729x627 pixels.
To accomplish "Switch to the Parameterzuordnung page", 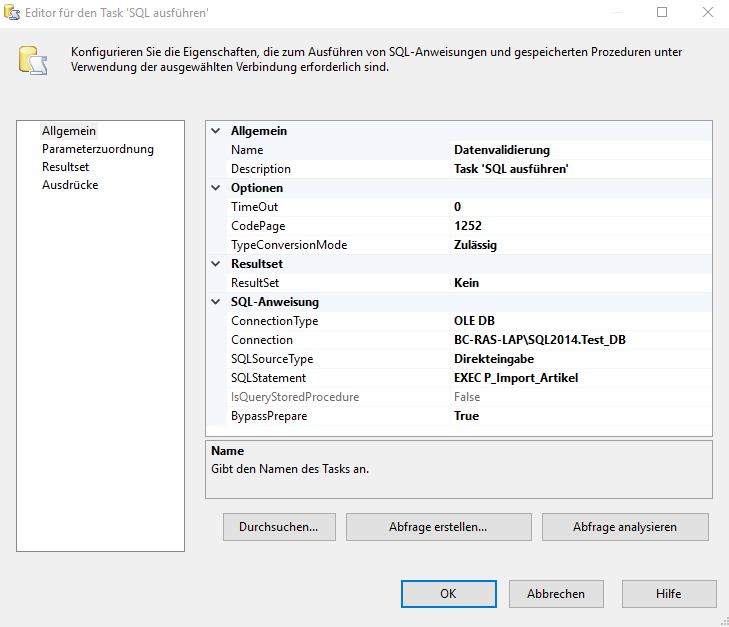I will point(97,149).
